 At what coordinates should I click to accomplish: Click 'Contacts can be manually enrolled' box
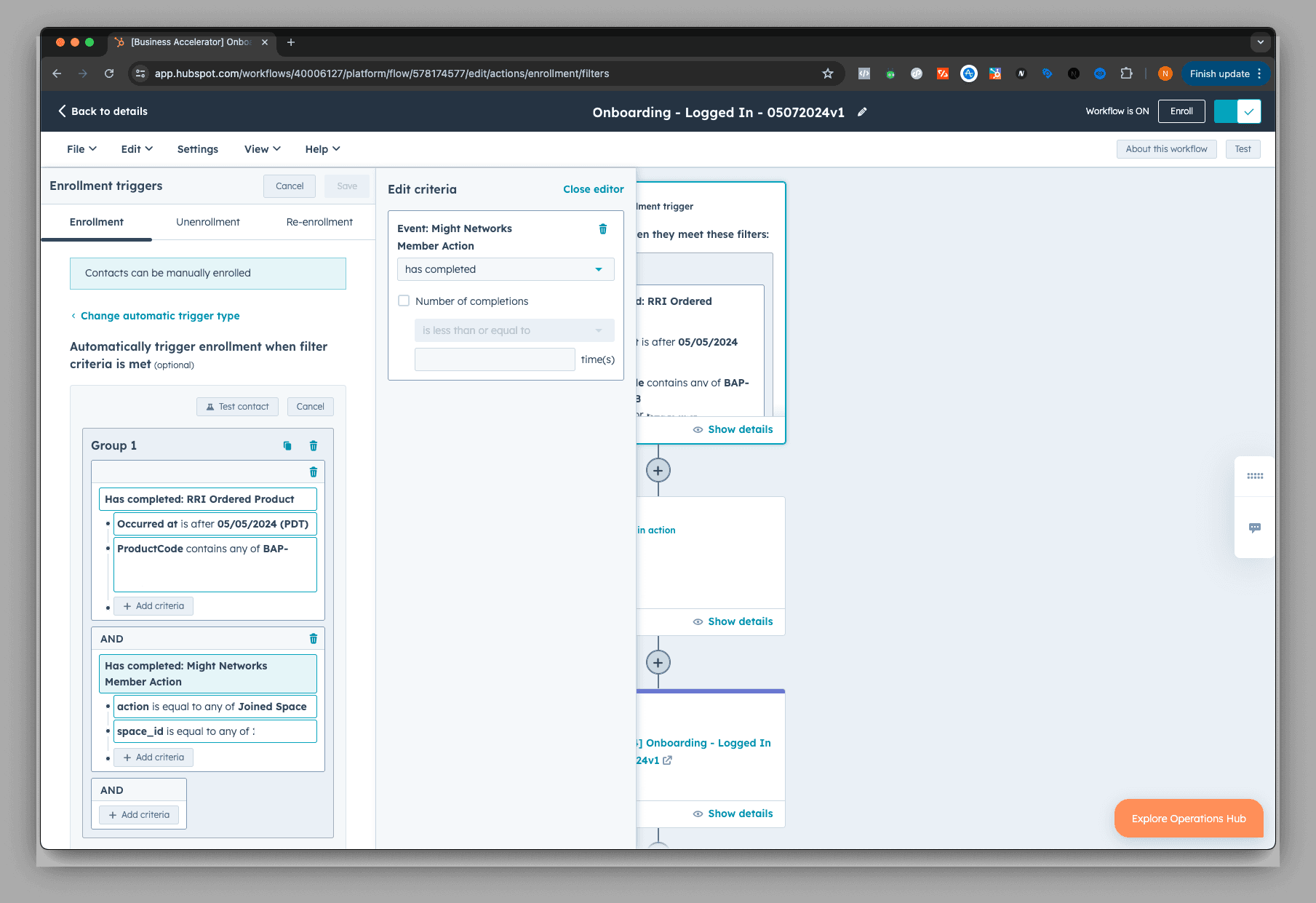(x=208, y=274)
